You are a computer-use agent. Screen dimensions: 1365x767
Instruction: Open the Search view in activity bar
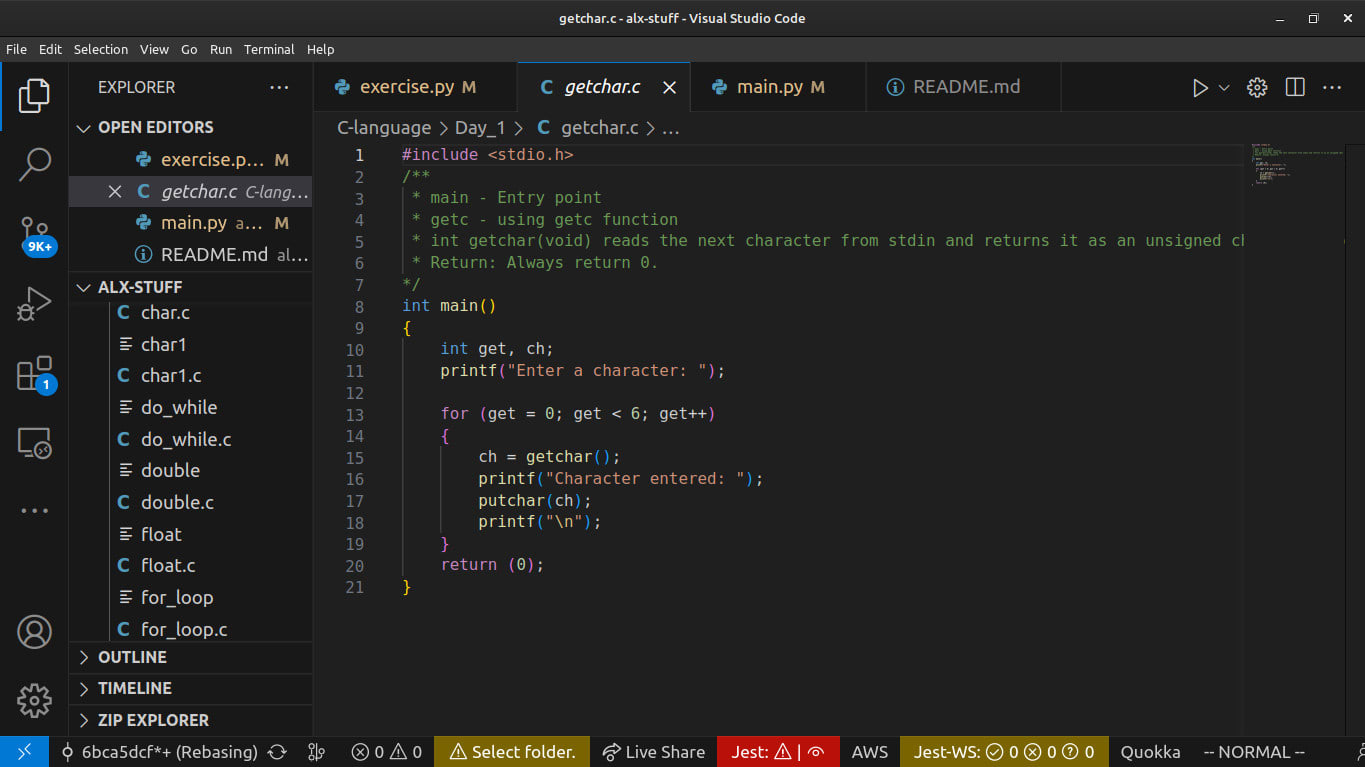point(34,164)
